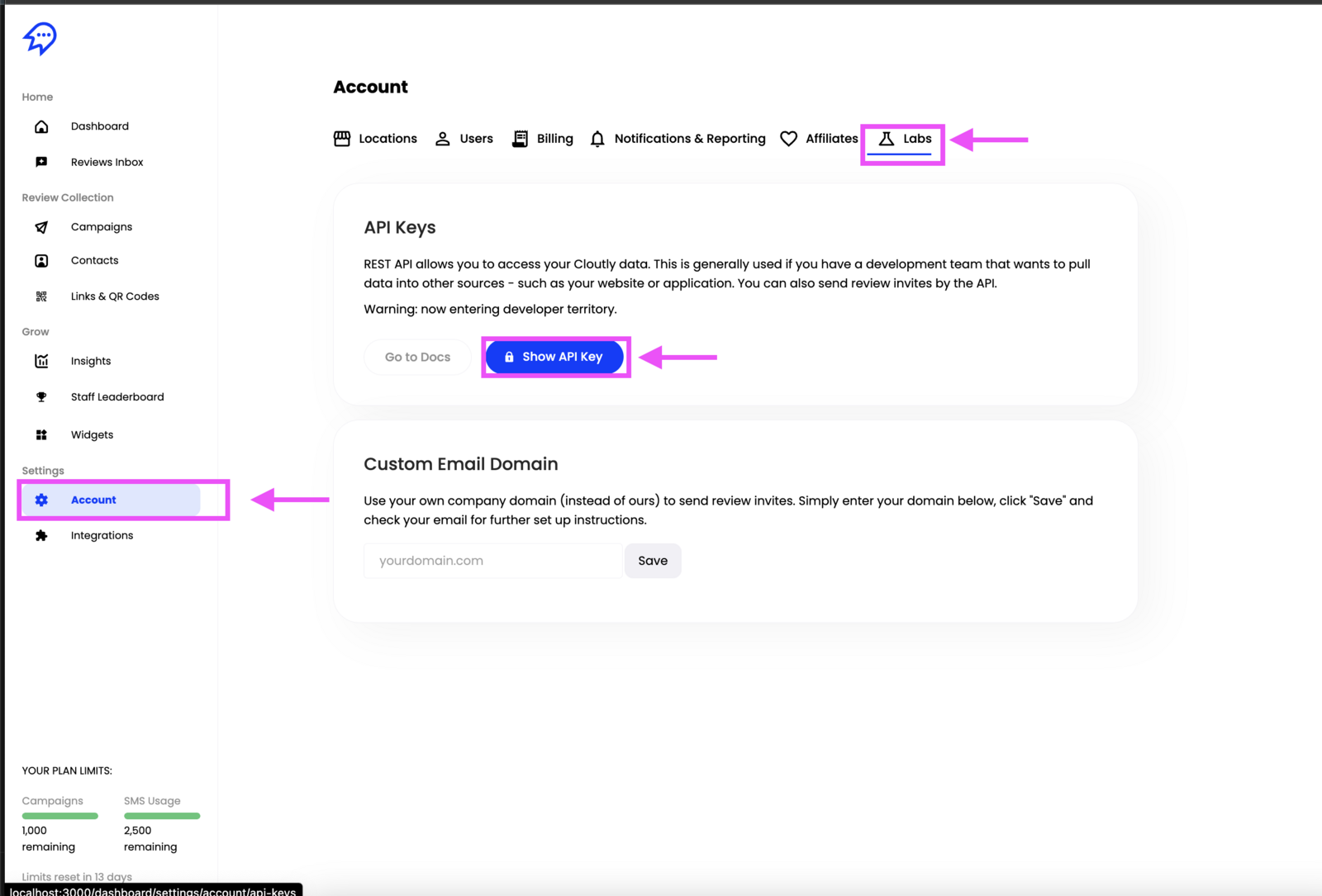
Task: Focus the yourdomain.com input field
Action: point(493,561)
